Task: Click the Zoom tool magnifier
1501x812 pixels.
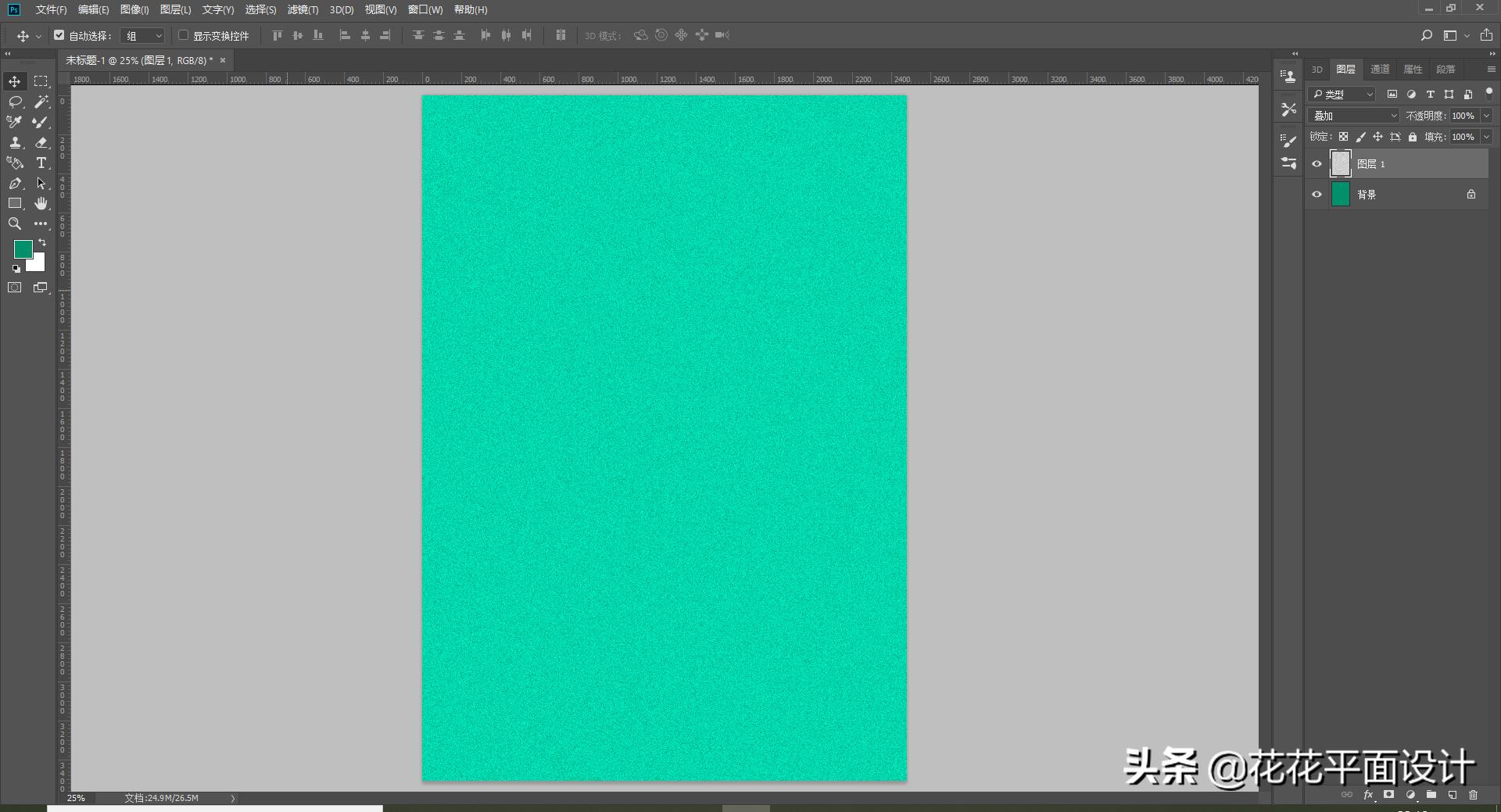Action: tap(15, 224)
